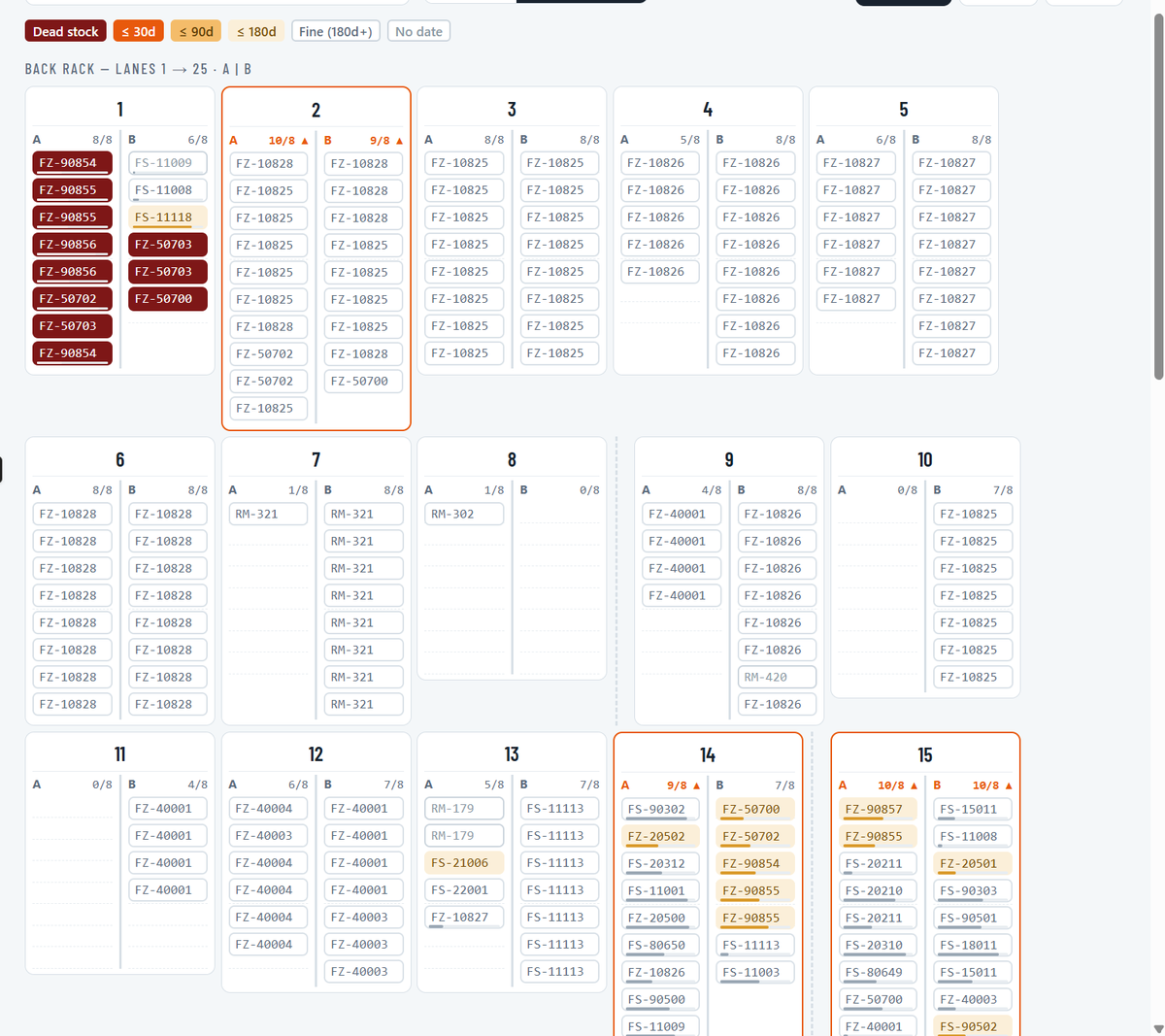Select the lane 15 header number
The height and width of the screenshot is (1036, 1165).
coord(925,754)
